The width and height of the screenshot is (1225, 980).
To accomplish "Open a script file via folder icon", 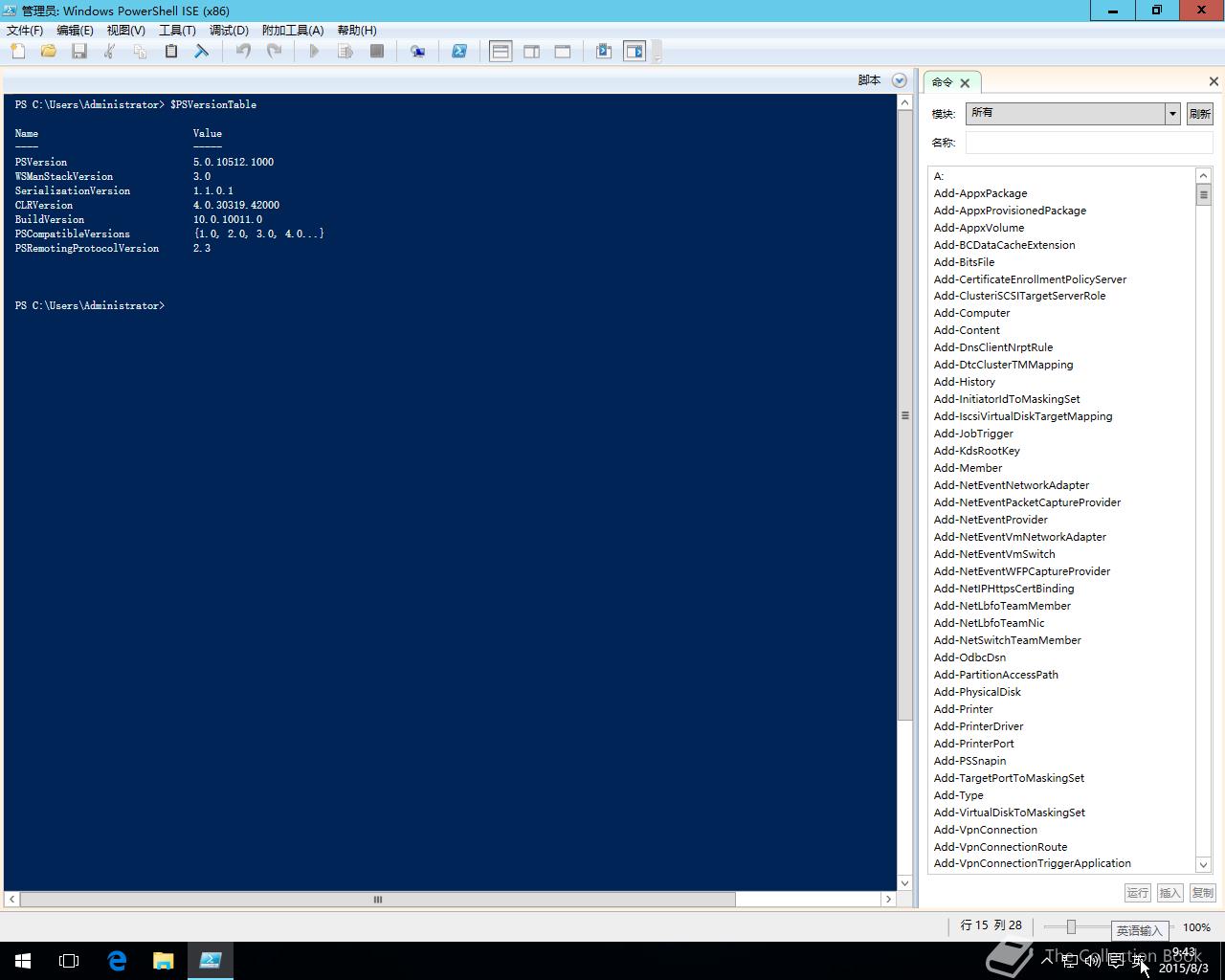I will click(48, 52).
